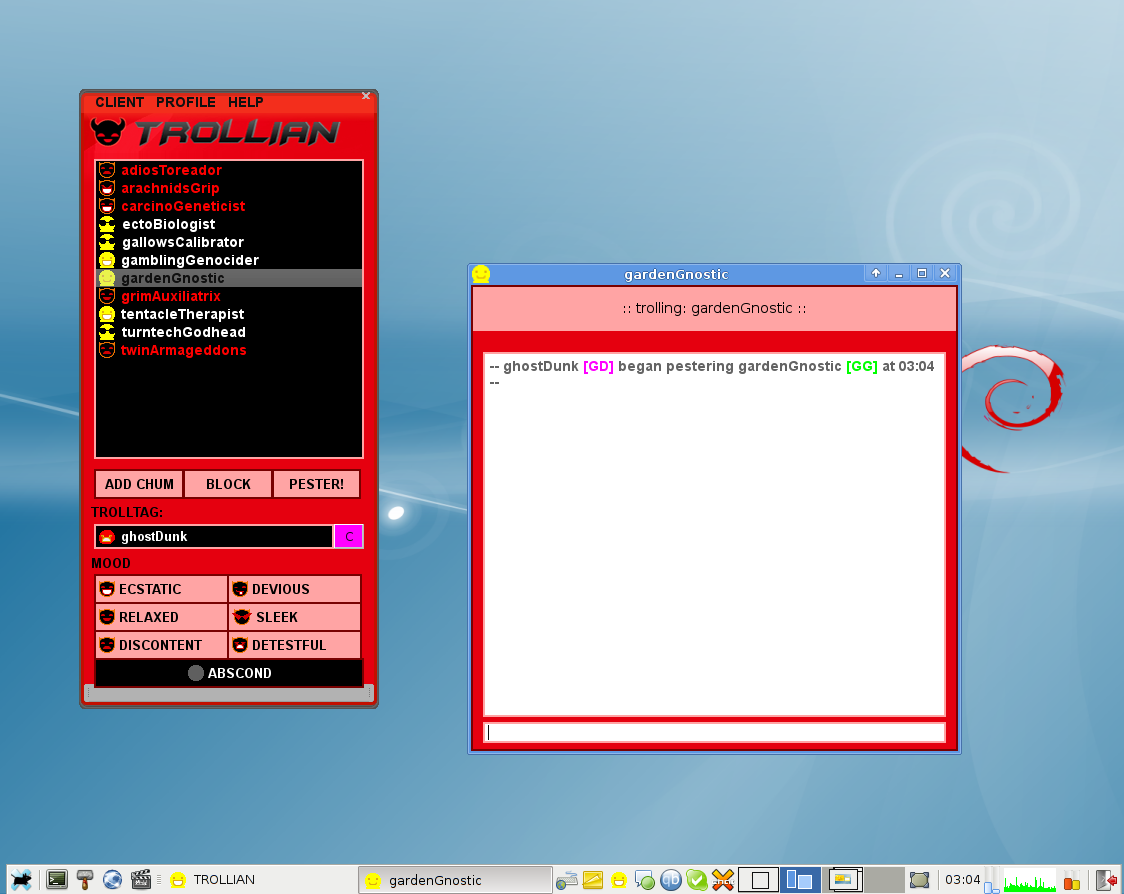Open the magenta handle color swatch
Image resolution: width=1124 pixels, height=894 pixels.
(x=349, y=537)
